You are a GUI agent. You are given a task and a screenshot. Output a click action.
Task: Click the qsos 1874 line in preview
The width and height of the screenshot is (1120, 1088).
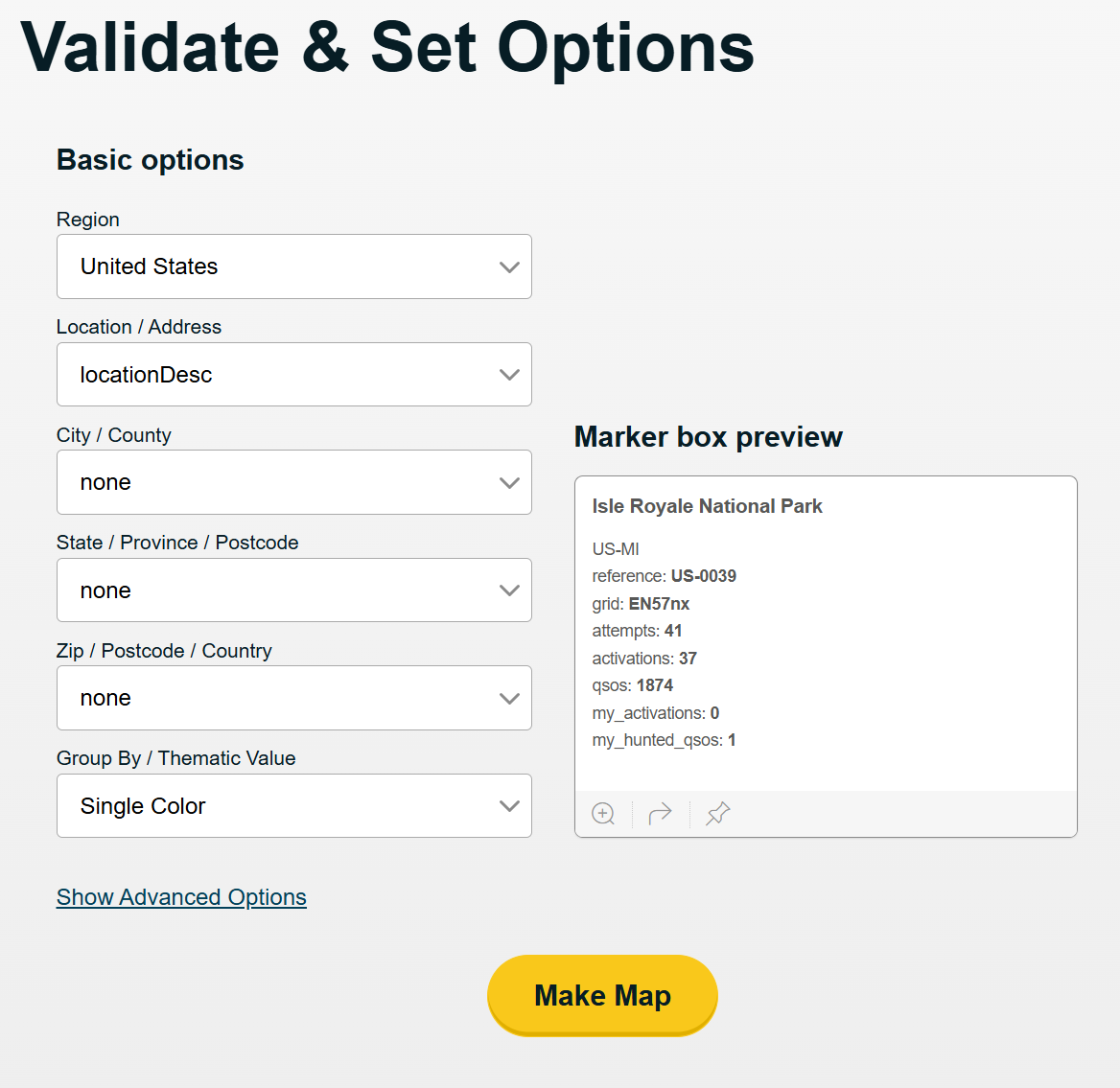[x=632, y=685]
